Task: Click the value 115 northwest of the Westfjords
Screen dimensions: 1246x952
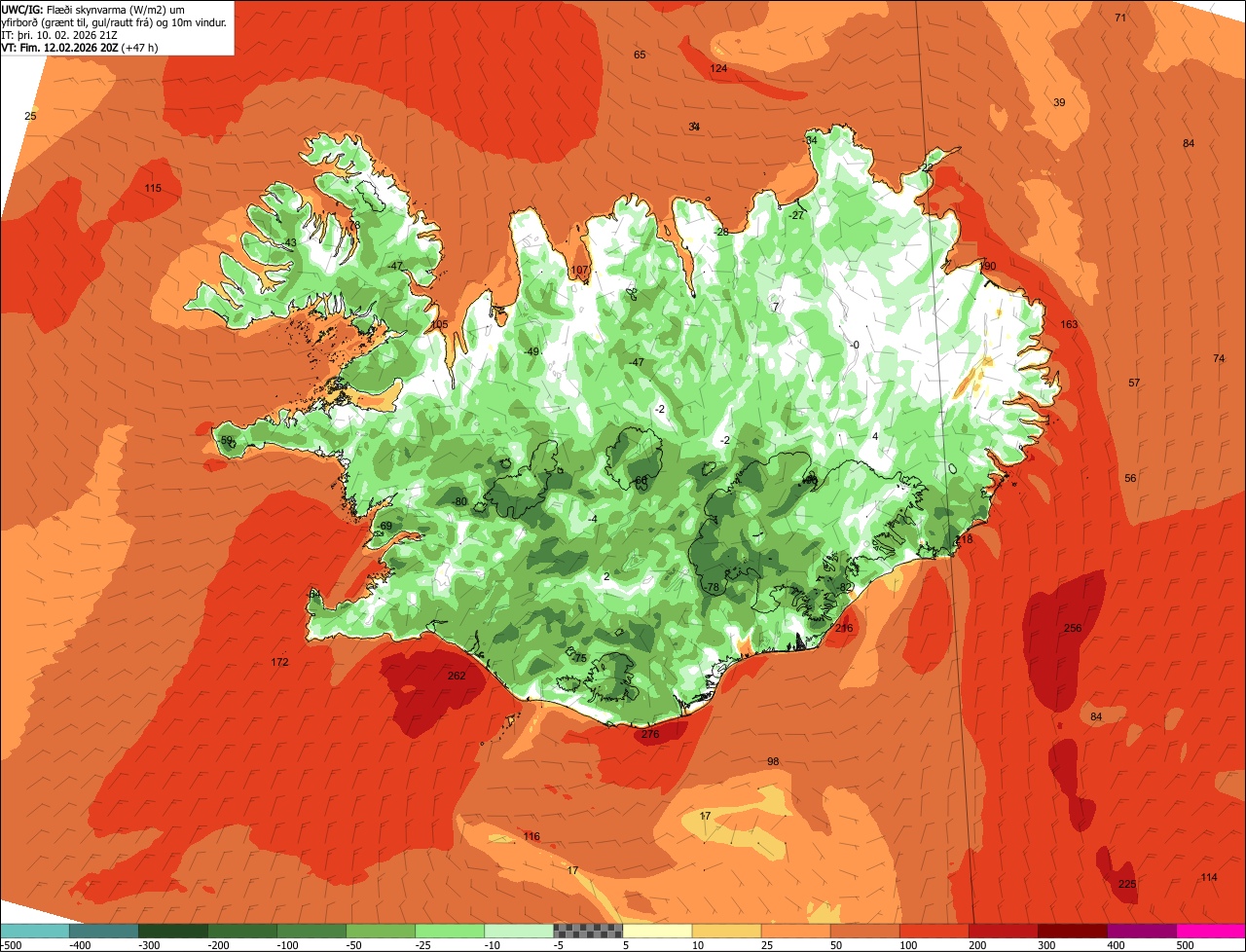Action: coord(153,188)
